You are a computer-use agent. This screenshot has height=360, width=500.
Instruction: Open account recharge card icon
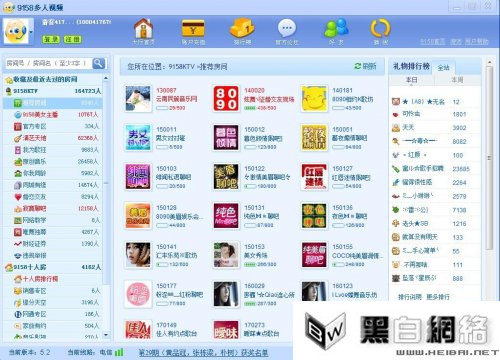point(193,28)
